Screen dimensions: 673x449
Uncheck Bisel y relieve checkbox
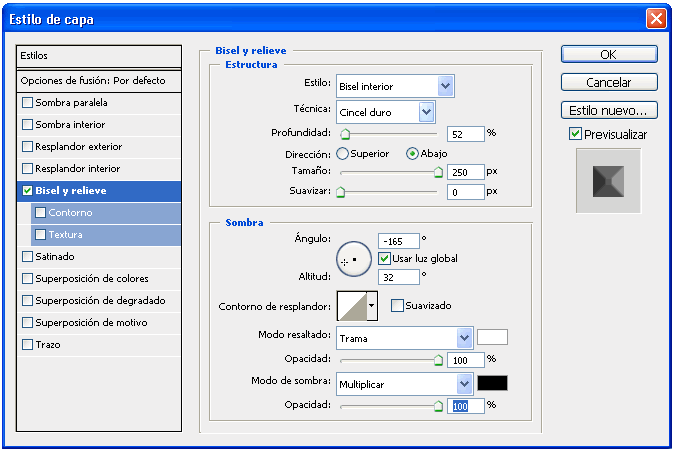click(x=27, y=191)
